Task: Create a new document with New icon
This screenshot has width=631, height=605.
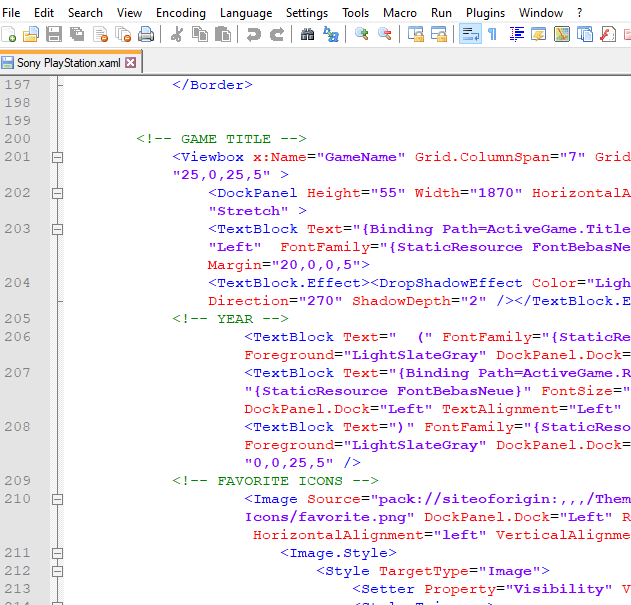Action: (8, 34)
